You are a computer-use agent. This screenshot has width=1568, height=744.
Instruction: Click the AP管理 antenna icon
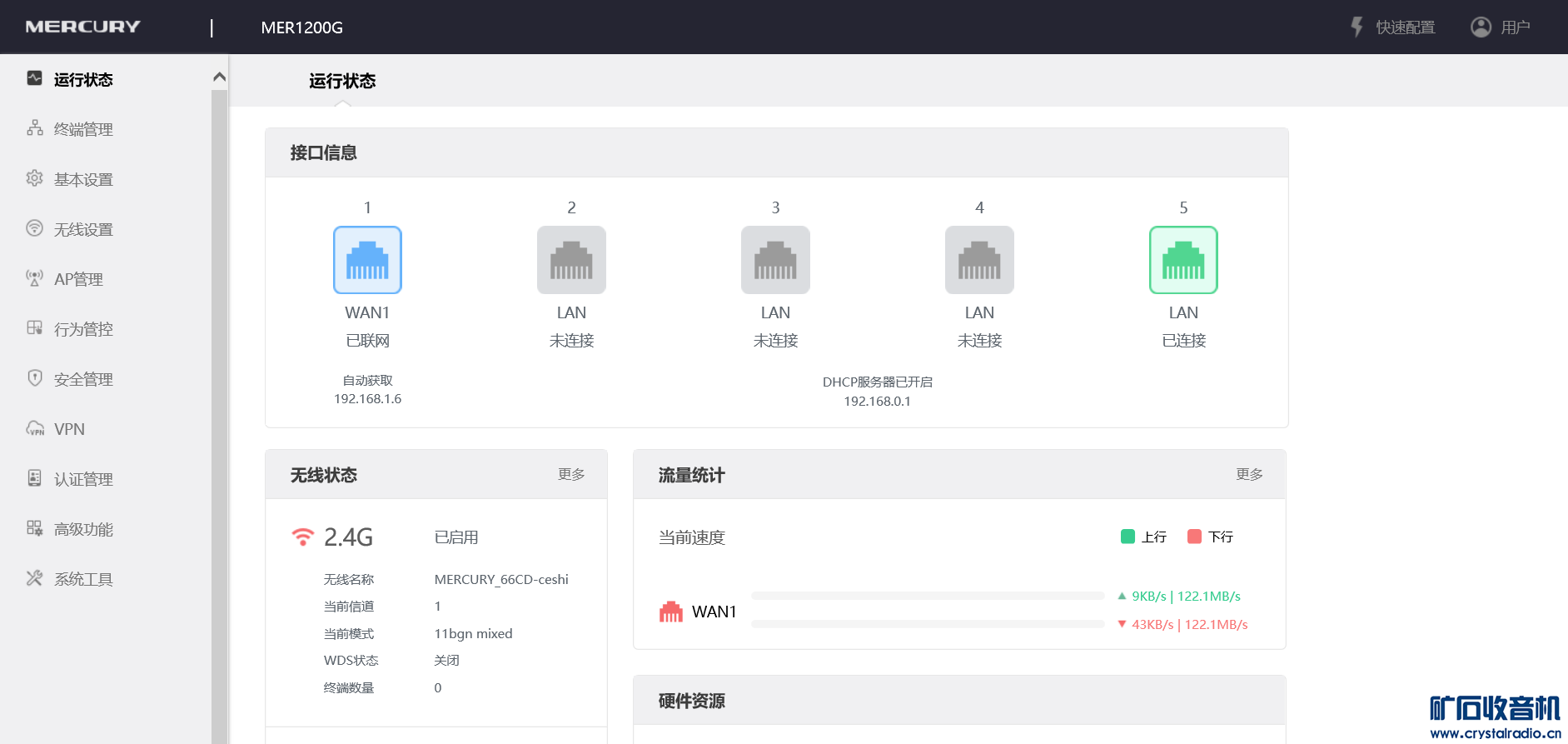coord(34,278)
